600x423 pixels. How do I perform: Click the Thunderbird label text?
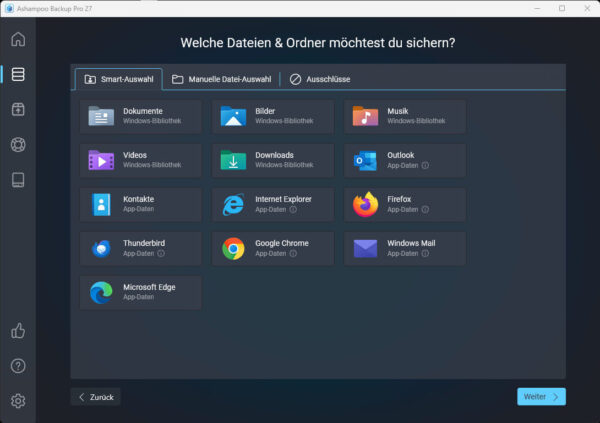[144, 243]
